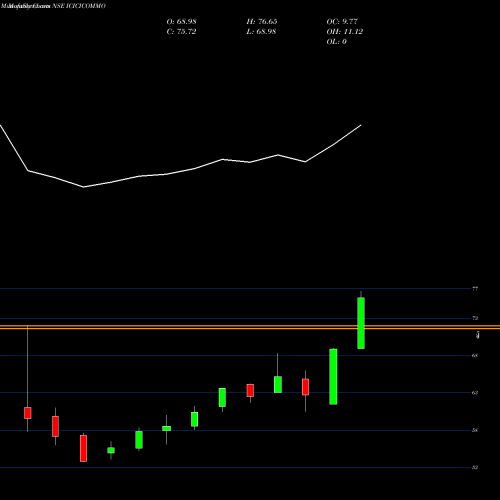This screenshot has width=500, height=500.
Task: Click the 'C: 75.72' close price value
Action: pyautogui.click(x=181, y=32)
